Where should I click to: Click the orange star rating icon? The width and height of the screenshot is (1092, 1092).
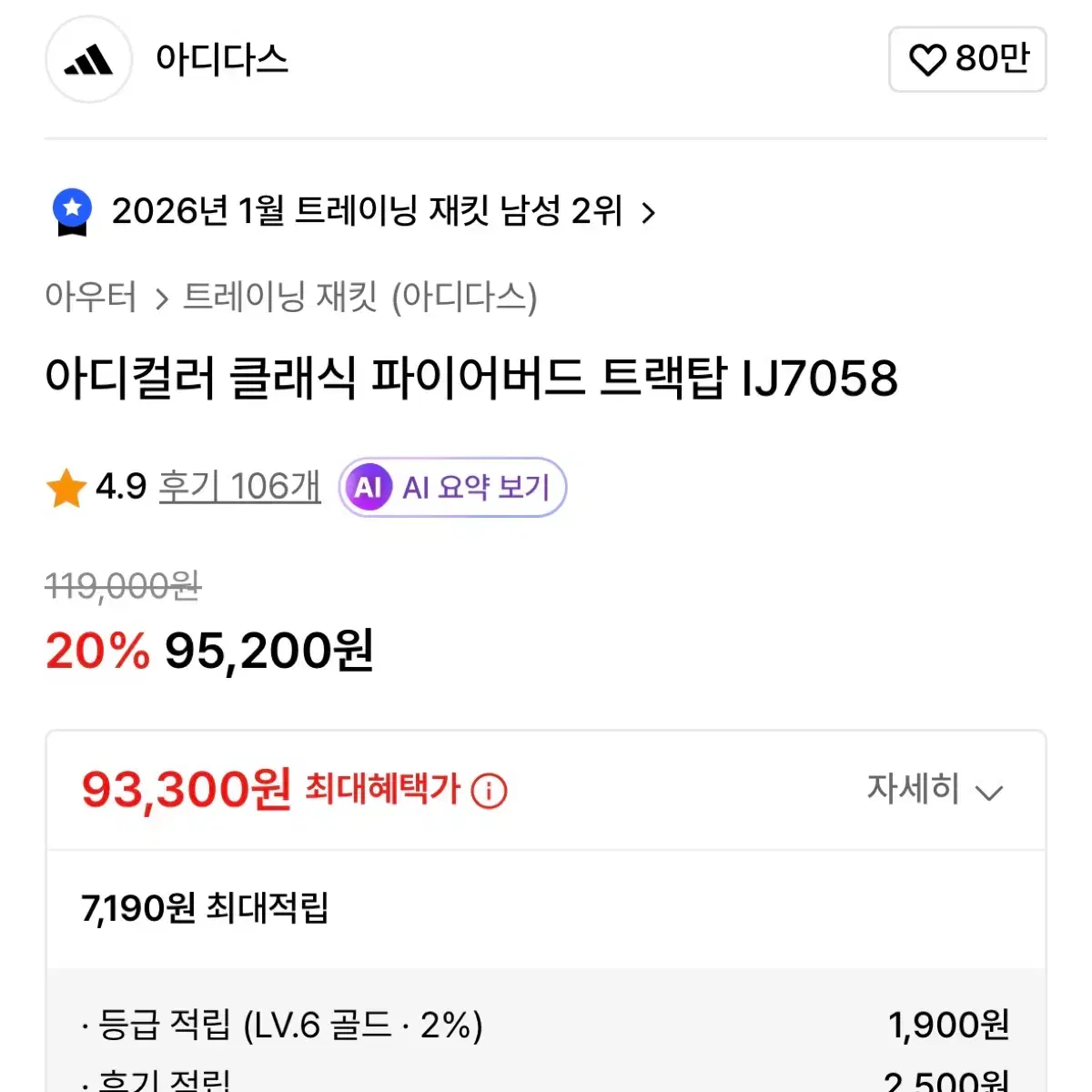point(66,488)
